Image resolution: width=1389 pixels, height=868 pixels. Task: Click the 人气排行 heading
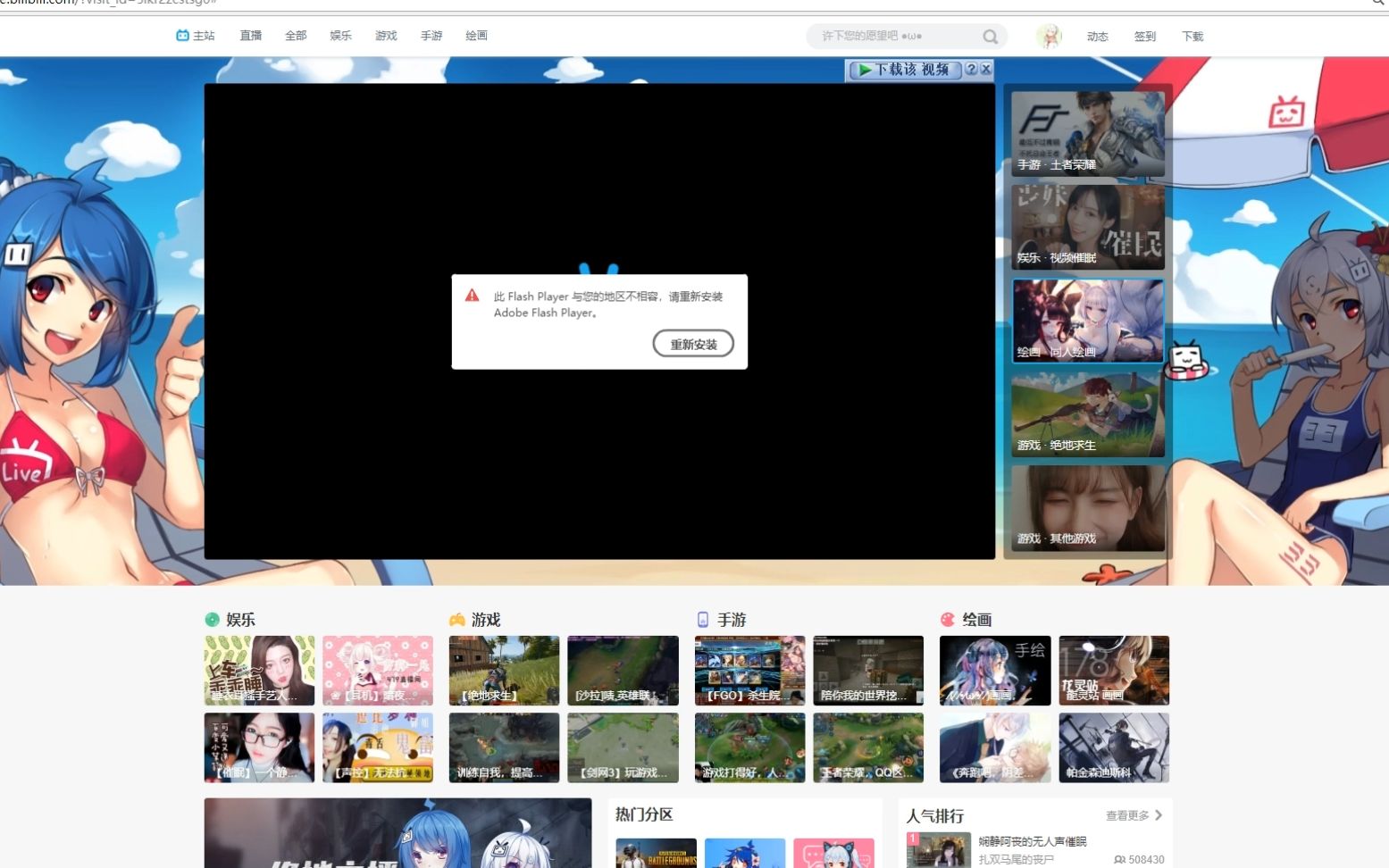click(935, 816)
